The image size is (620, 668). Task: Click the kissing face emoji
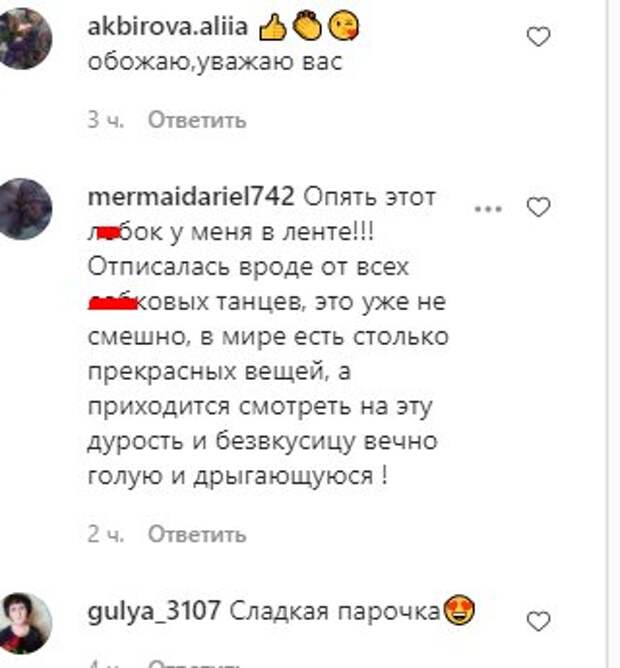tap(343, 26)
